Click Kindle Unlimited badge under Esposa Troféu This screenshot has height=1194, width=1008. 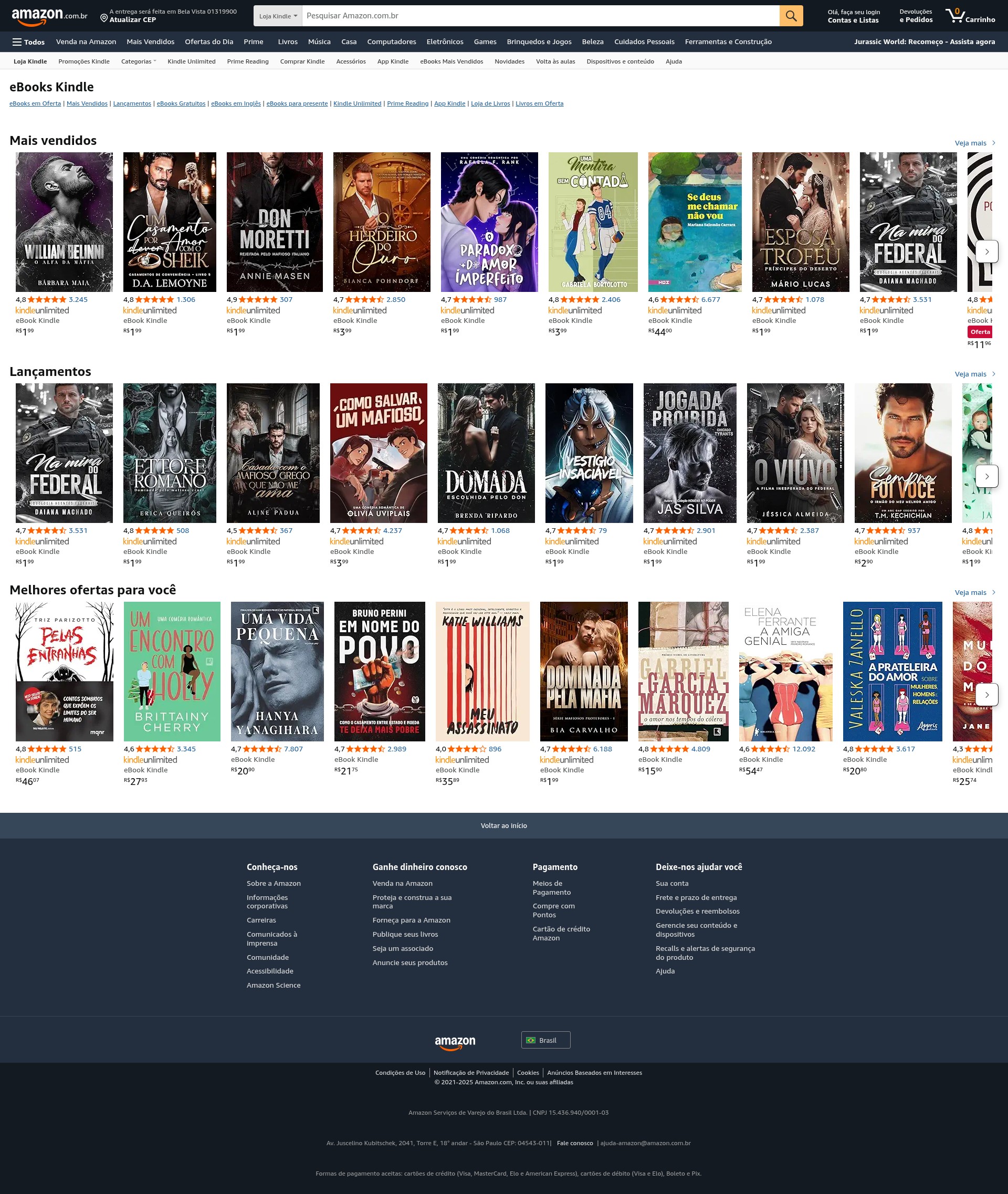click(779, 310)
